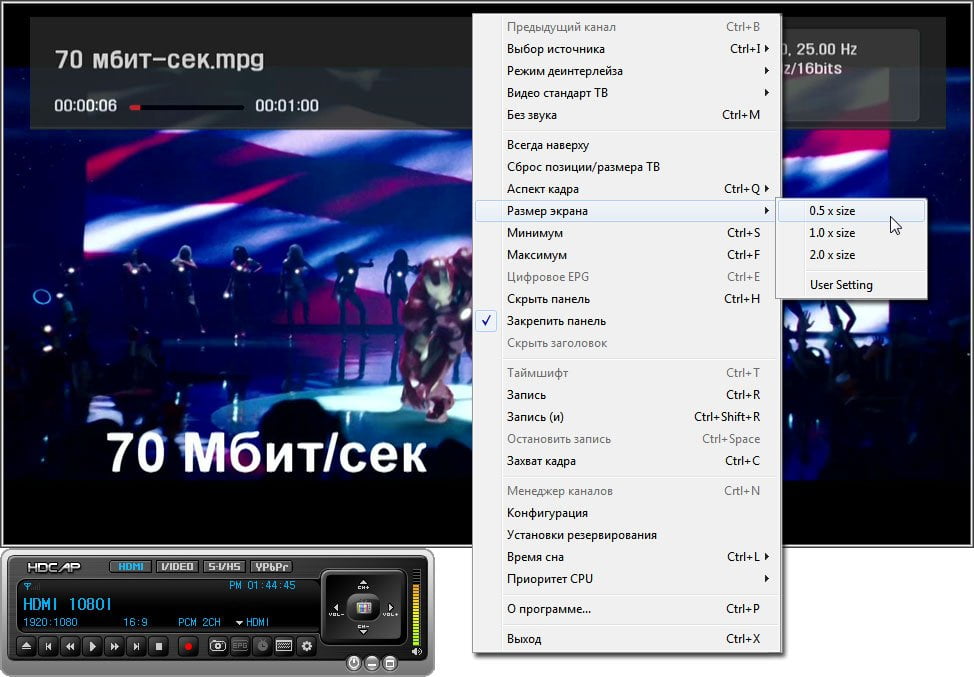Open 'Конфигурация' menu item

point(627,513)
